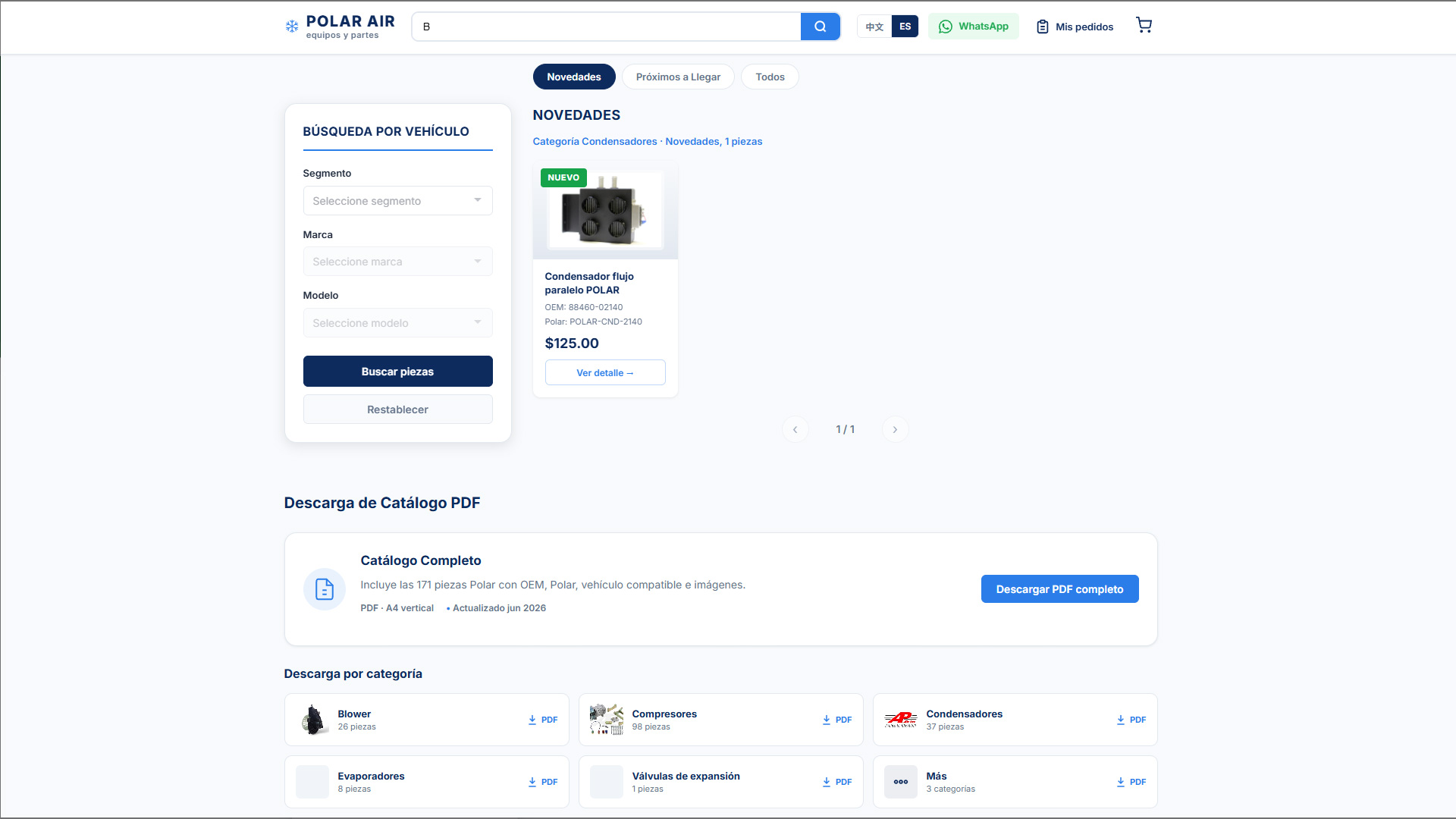Click the Compresores category image

[607, 720]
